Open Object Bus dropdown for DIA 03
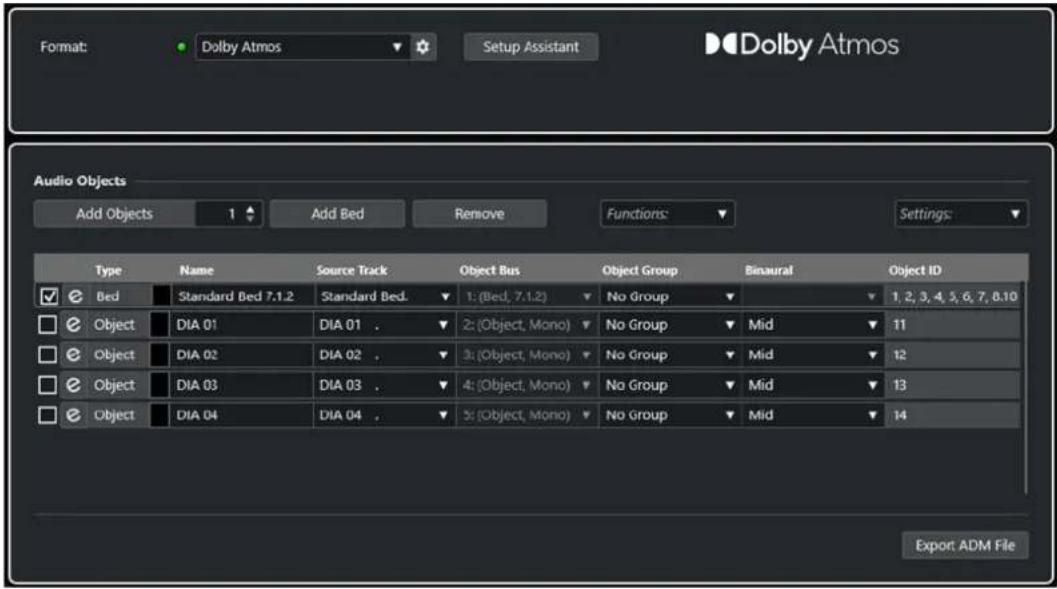1057x589 pixels. [527, 385]
